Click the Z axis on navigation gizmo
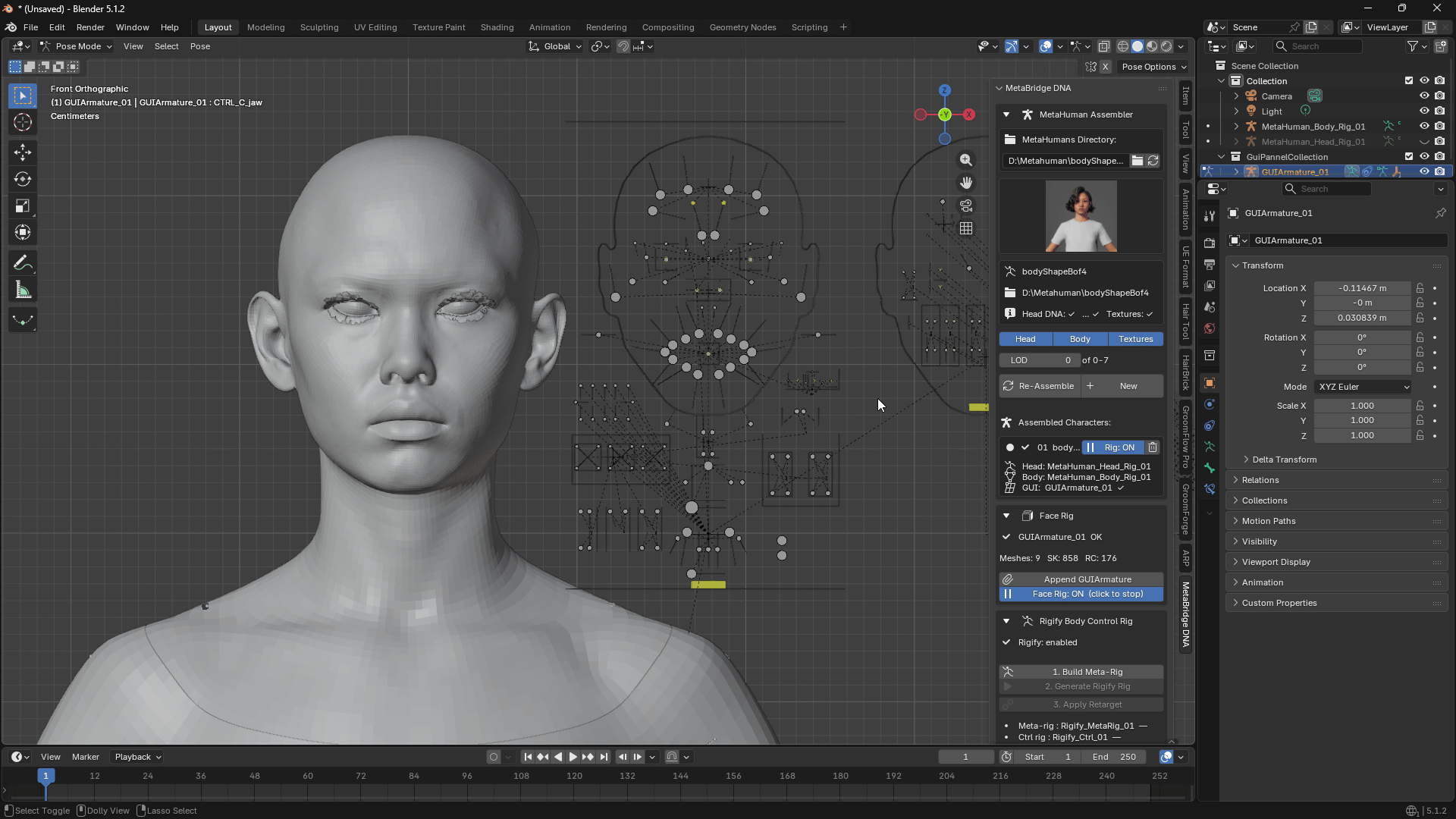 click(944, 90)
